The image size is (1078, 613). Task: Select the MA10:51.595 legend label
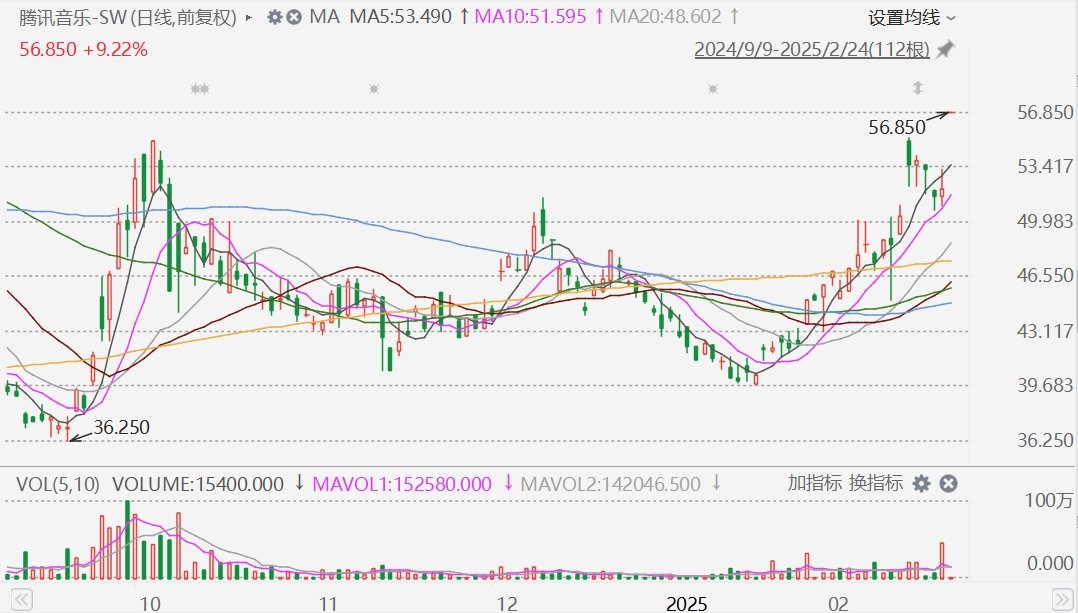click(x=529, y=17)
